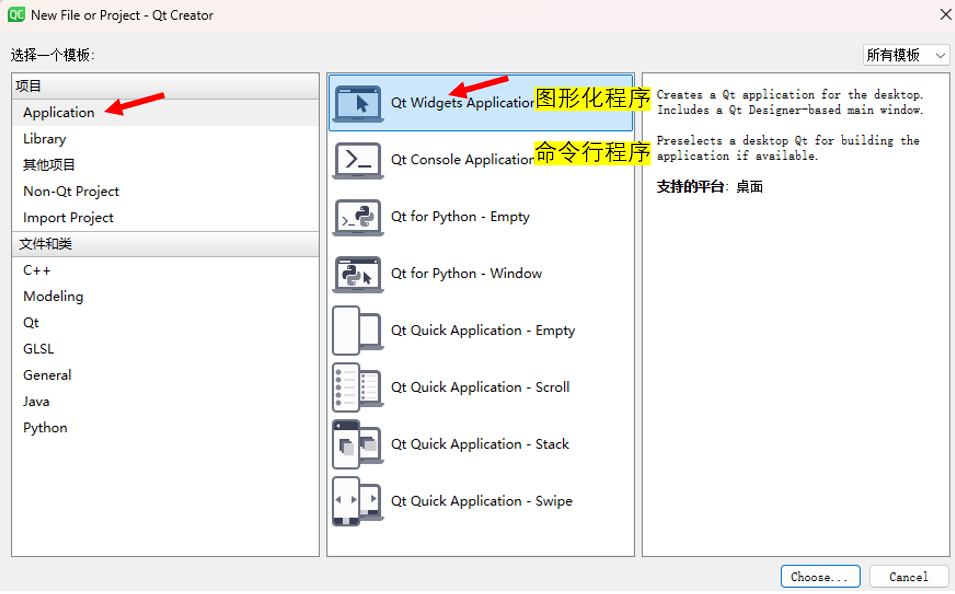This screenshot has width=955, height=594.
Task: Select the General file category
Action: click(x=165, y=375)
